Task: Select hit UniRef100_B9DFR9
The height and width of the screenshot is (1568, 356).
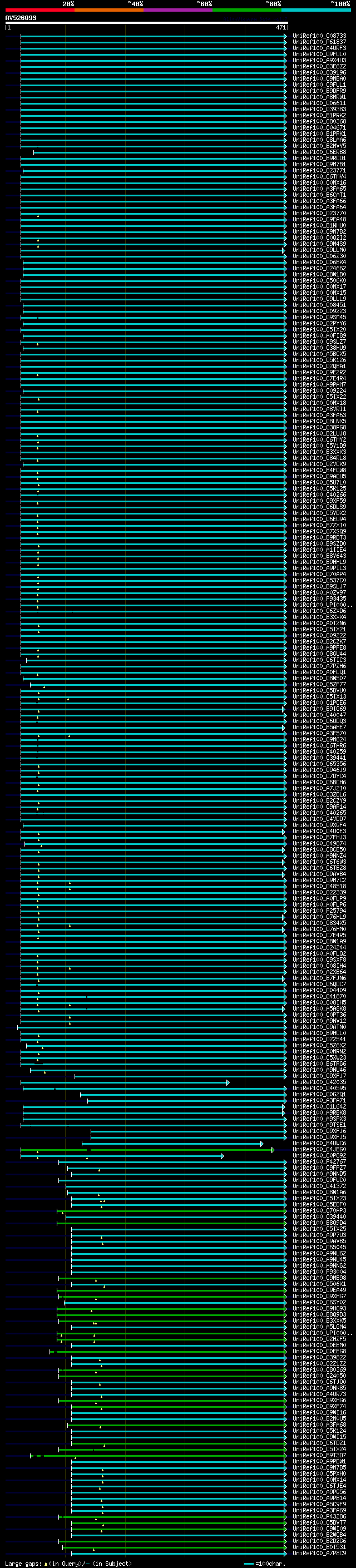Action: point(319,91)
